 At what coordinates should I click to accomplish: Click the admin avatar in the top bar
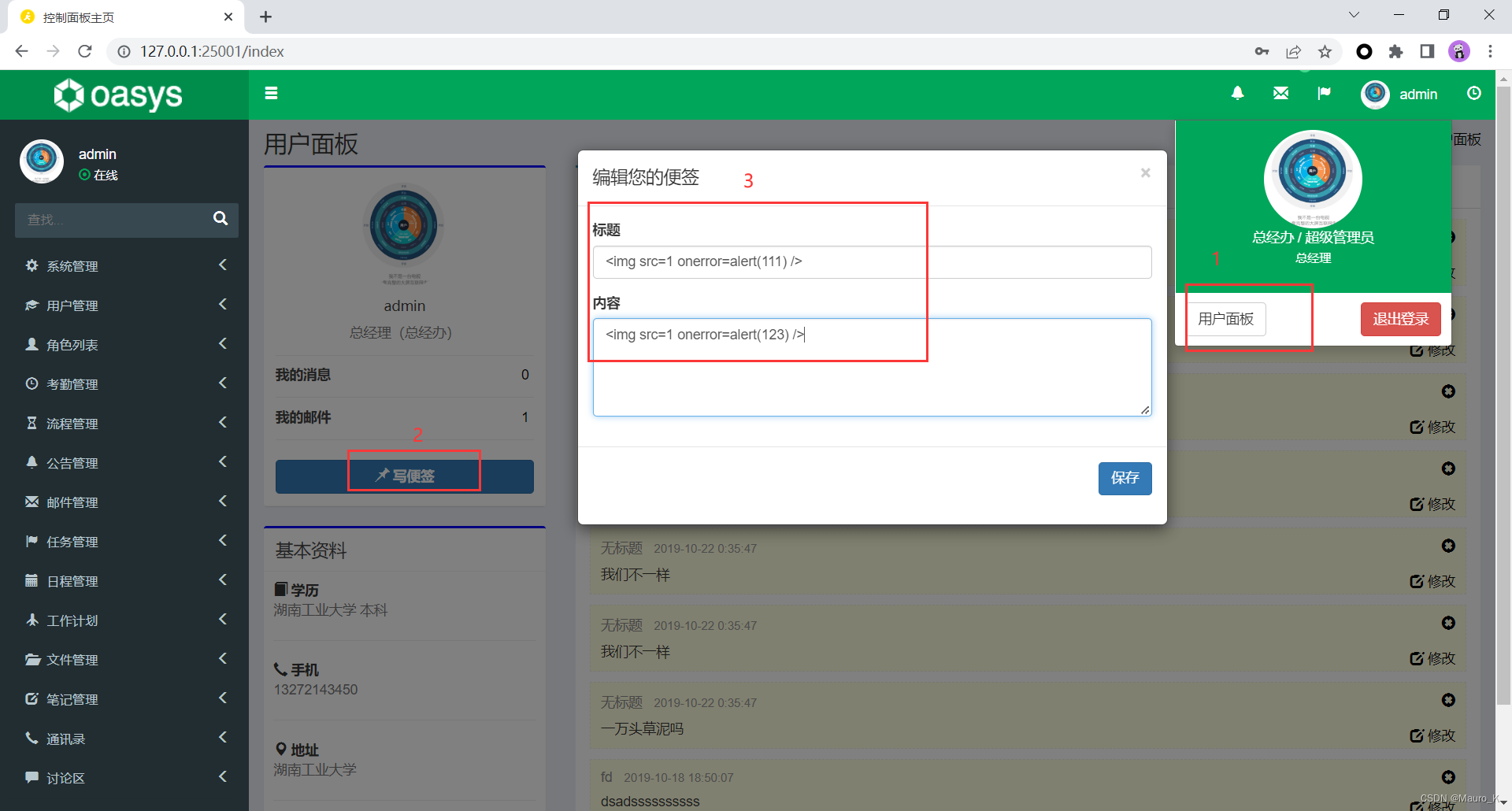coord(1375,94)
